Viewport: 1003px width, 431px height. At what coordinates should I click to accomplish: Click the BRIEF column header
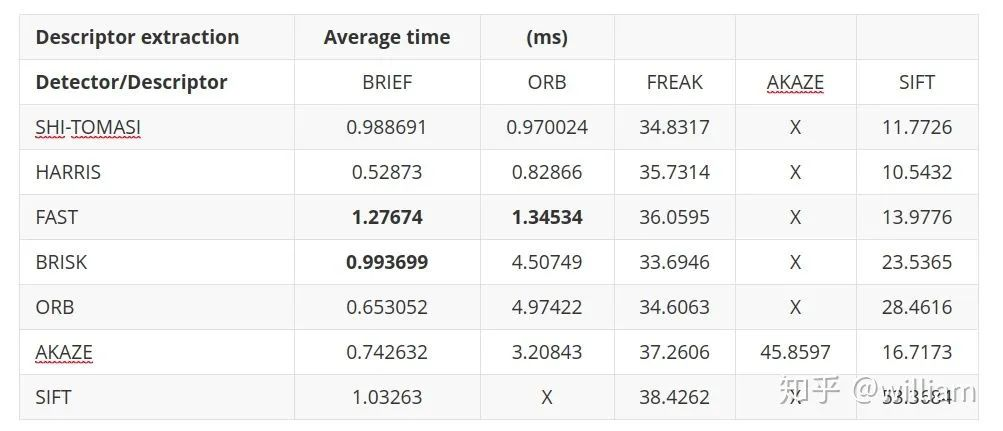[x=387, y=82]
